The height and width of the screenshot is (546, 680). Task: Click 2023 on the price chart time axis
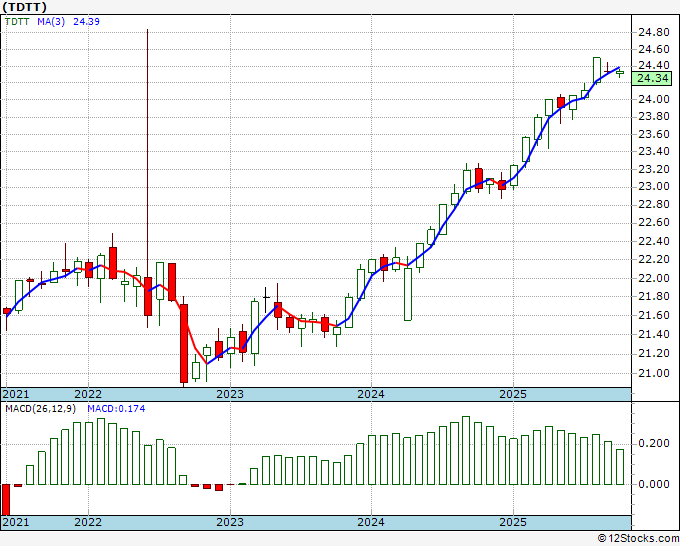230,394
